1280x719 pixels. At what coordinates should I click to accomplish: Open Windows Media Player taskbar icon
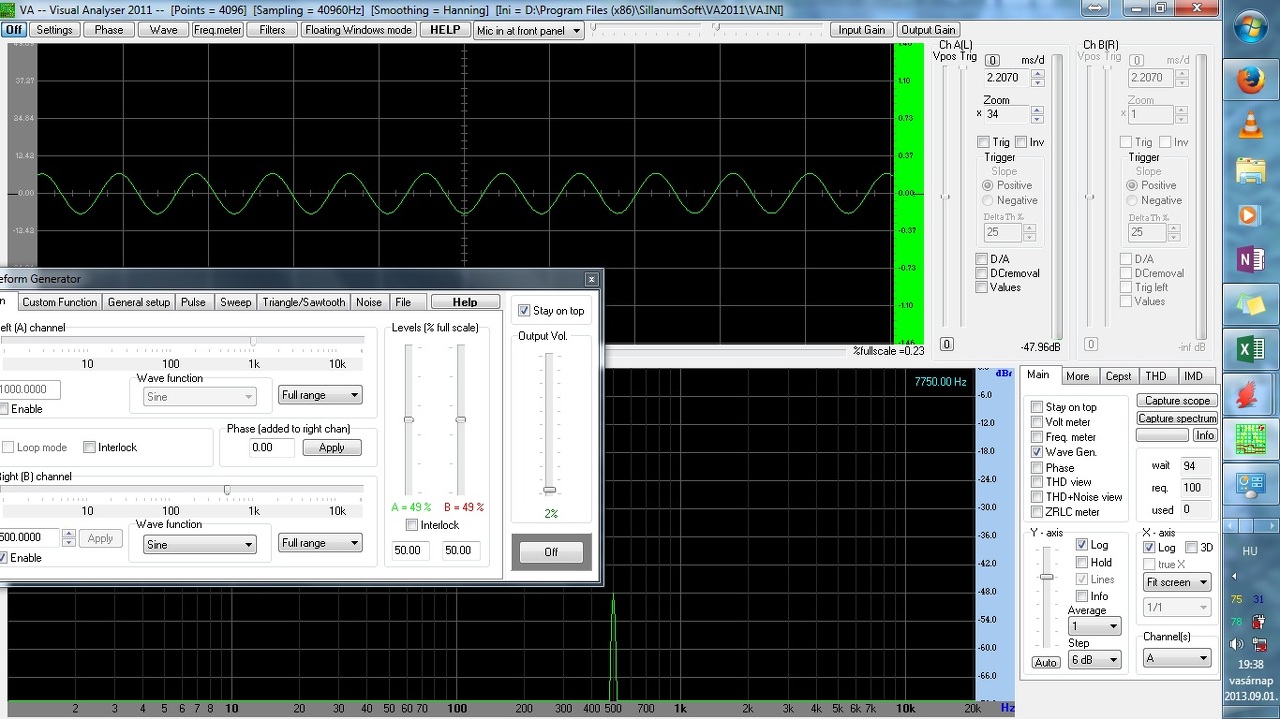click(1250, 215)
